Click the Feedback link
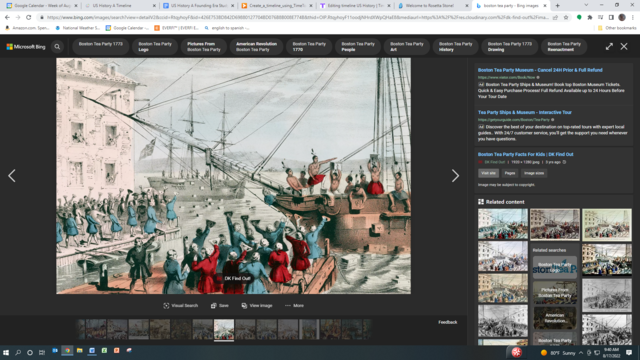 448,322
